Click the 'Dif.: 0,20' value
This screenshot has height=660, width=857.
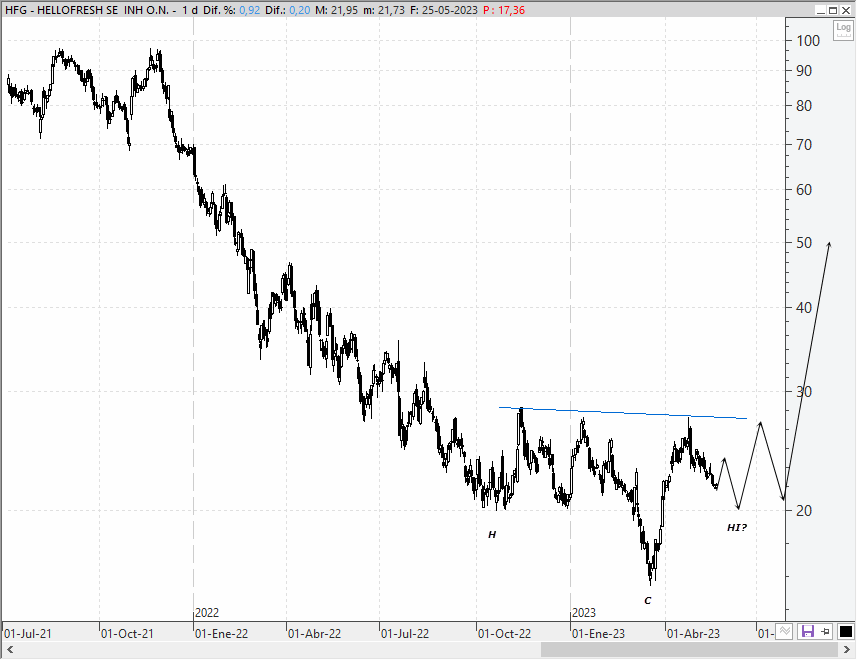287,10
